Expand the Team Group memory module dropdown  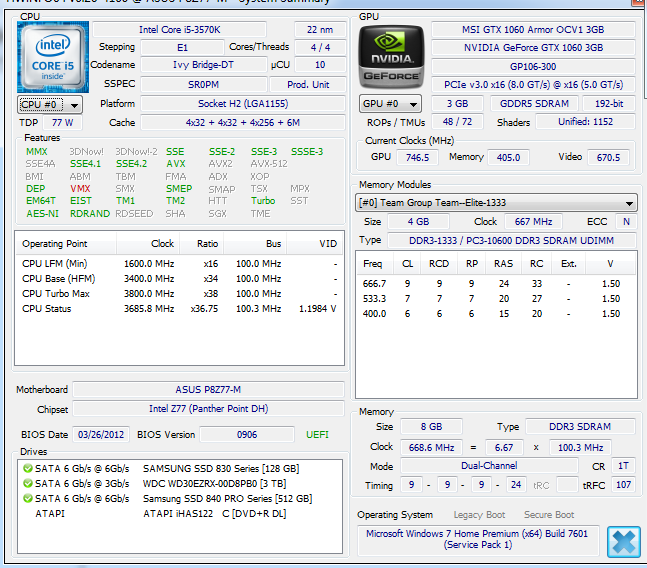pyautogui.click(x=496, y=203)
